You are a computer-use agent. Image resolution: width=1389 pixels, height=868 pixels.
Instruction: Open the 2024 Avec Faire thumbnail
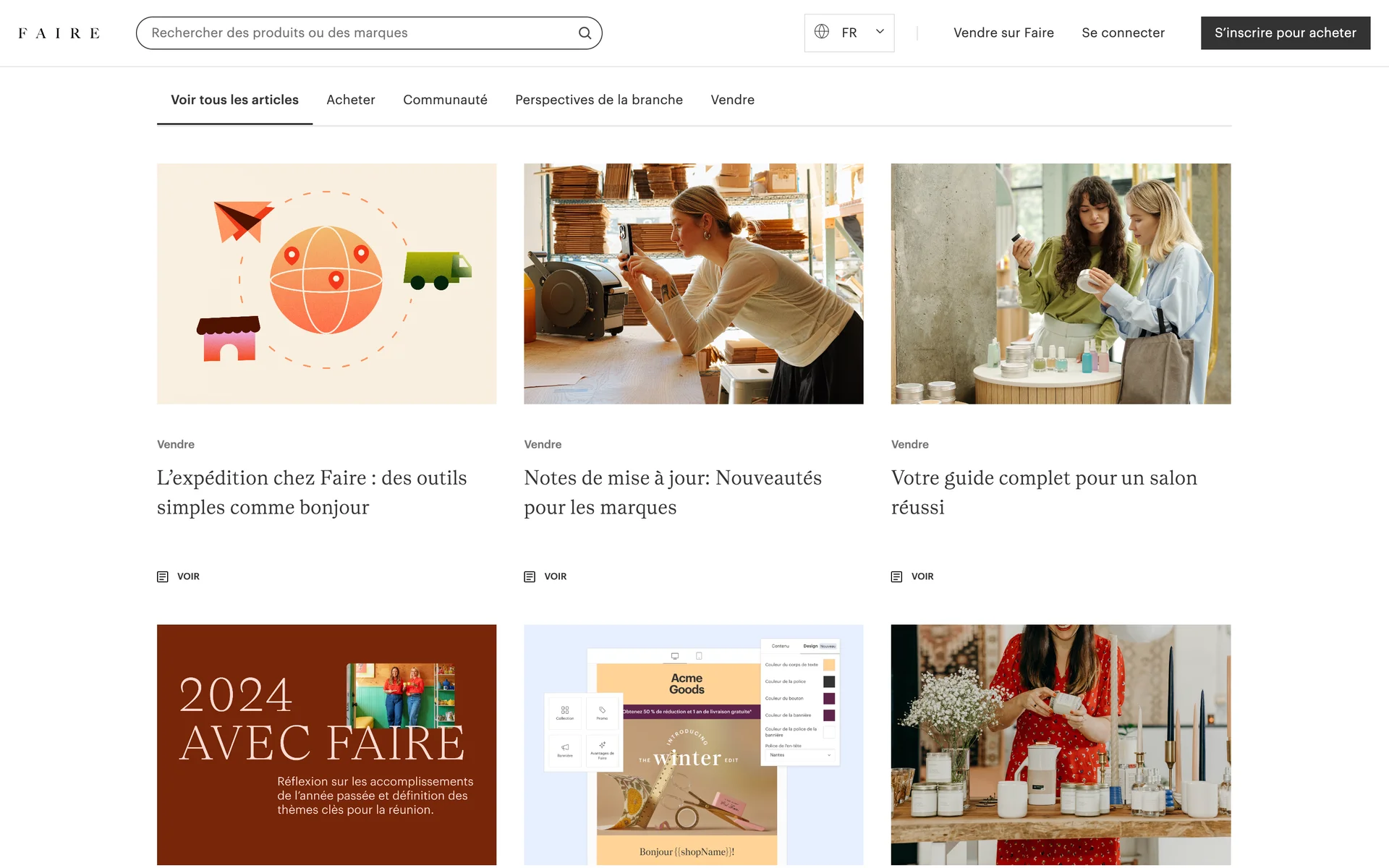click(x=326, y=744)
